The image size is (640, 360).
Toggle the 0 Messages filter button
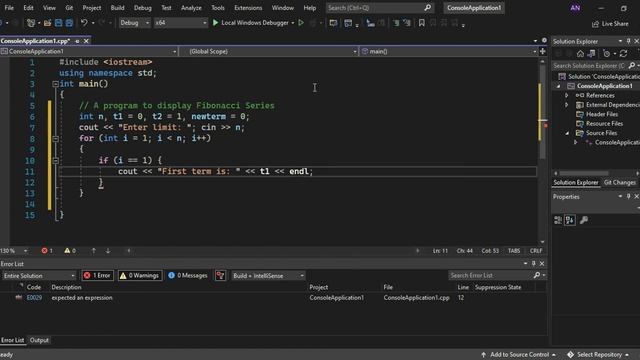pos(188,276)
